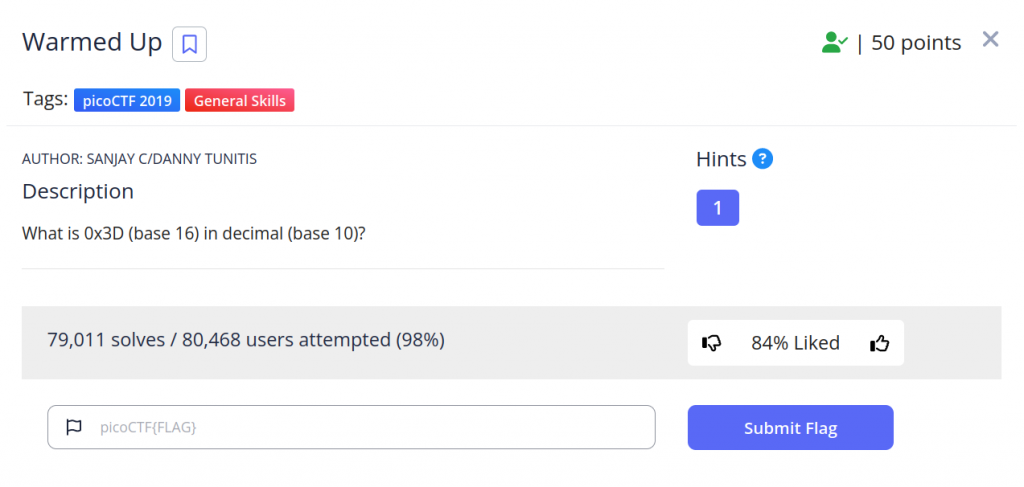Click the 84% Liked rating text

pos(795,343)
